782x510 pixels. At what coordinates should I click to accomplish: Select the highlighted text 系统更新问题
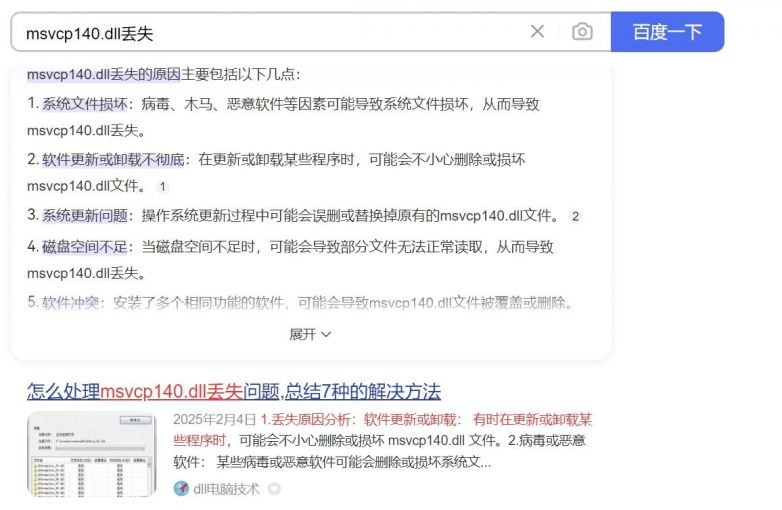pos(85,215)
